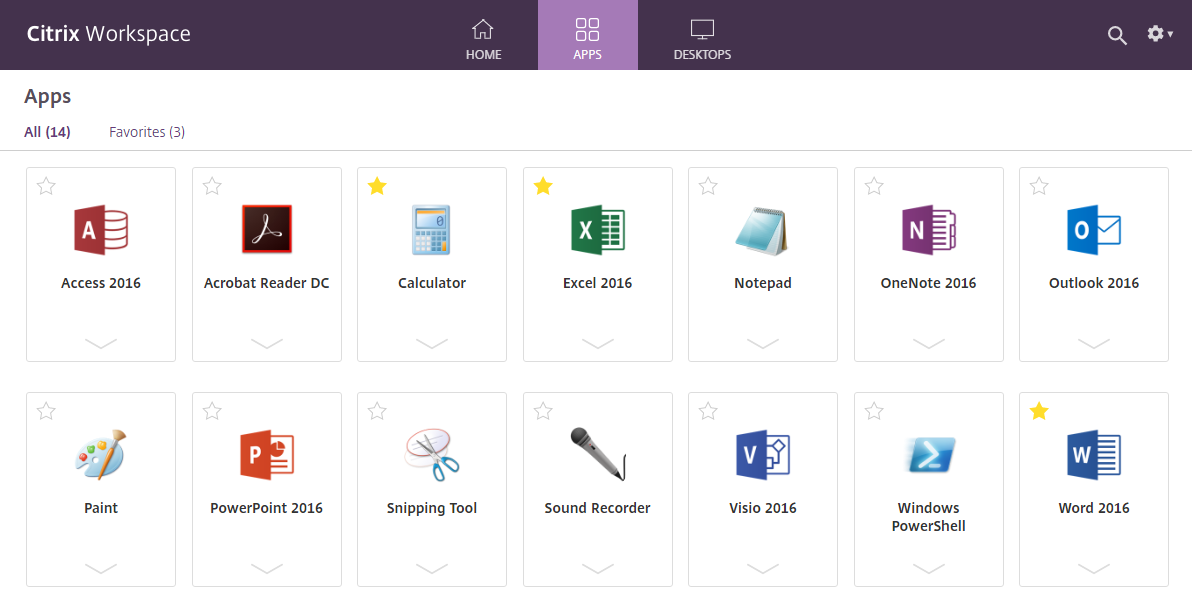Show Calculator details chevron

tap(432, 344)
